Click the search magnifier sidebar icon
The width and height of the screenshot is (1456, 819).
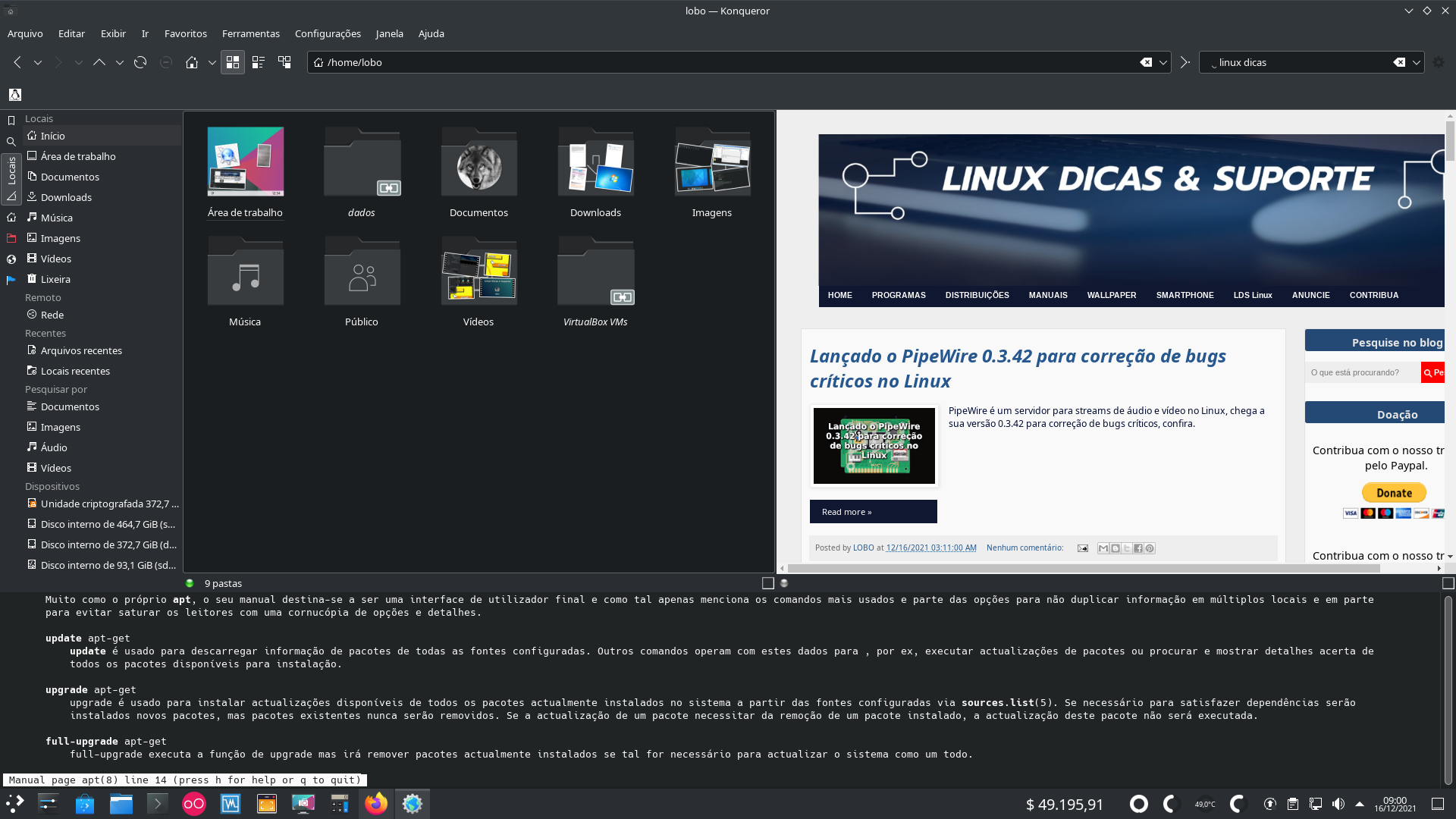[11, 142]
